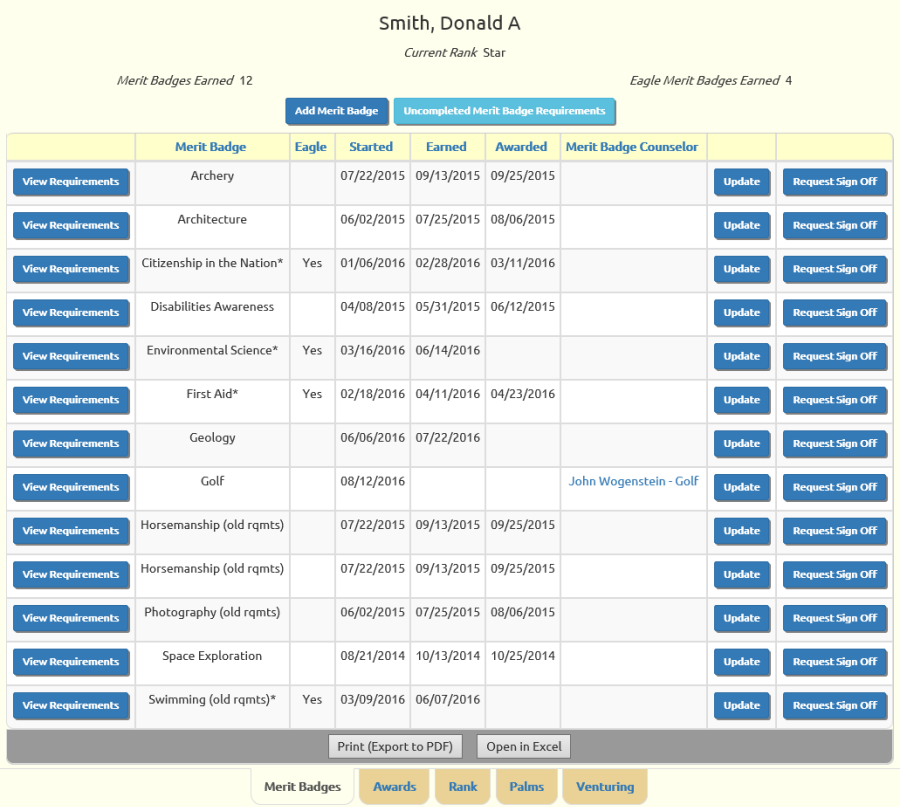Click the Swimming earned date 06/07/2016

(x=448, y=699)
